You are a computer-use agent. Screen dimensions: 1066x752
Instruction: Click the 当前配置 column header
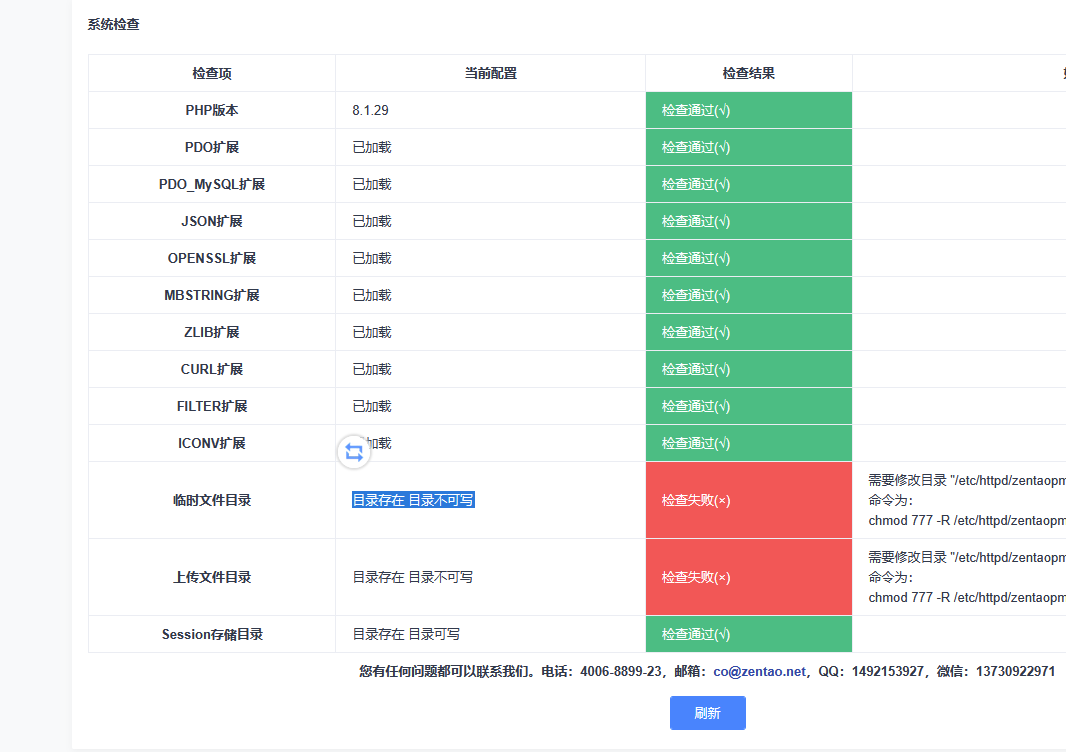tap(490, 73)
